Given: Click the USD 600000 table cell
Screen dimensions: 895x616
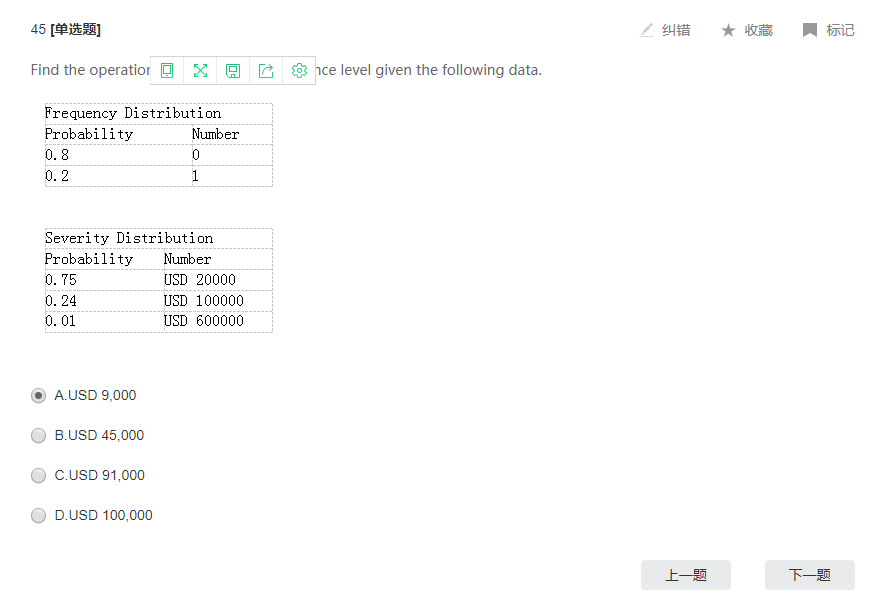Looking at the screenshot, I should [204, 321].
